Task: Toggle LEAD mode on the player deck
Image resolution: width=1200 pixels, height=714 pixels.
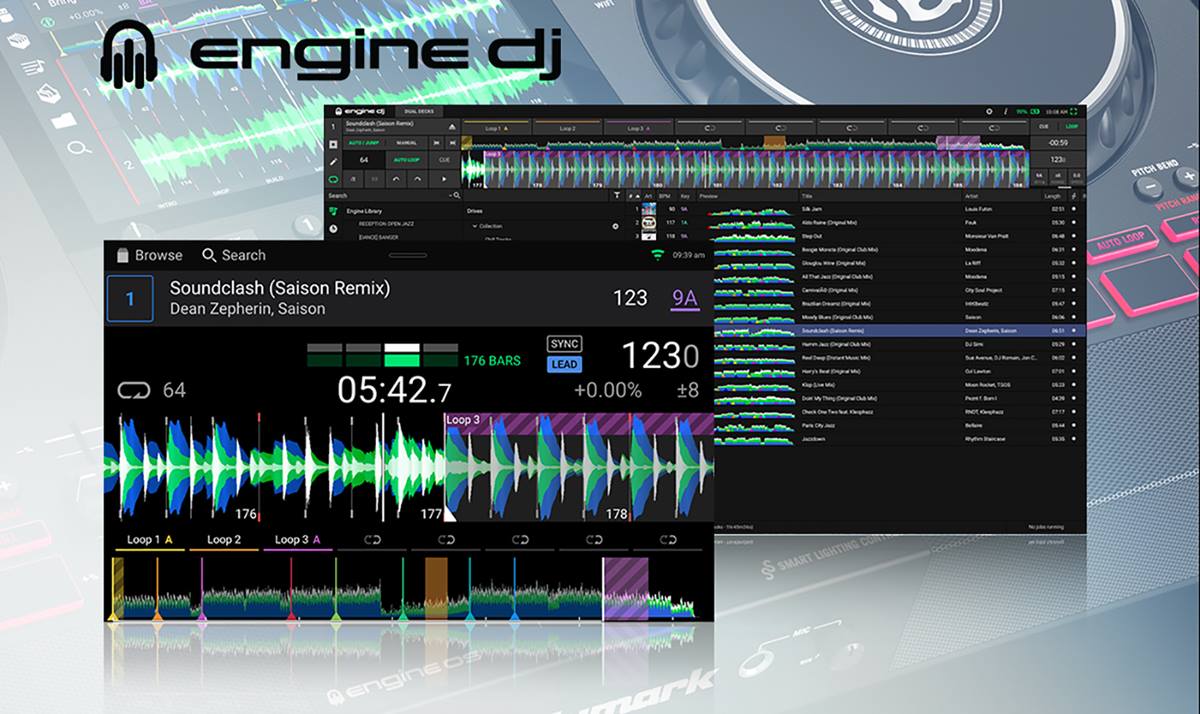Action: point(565,365)
